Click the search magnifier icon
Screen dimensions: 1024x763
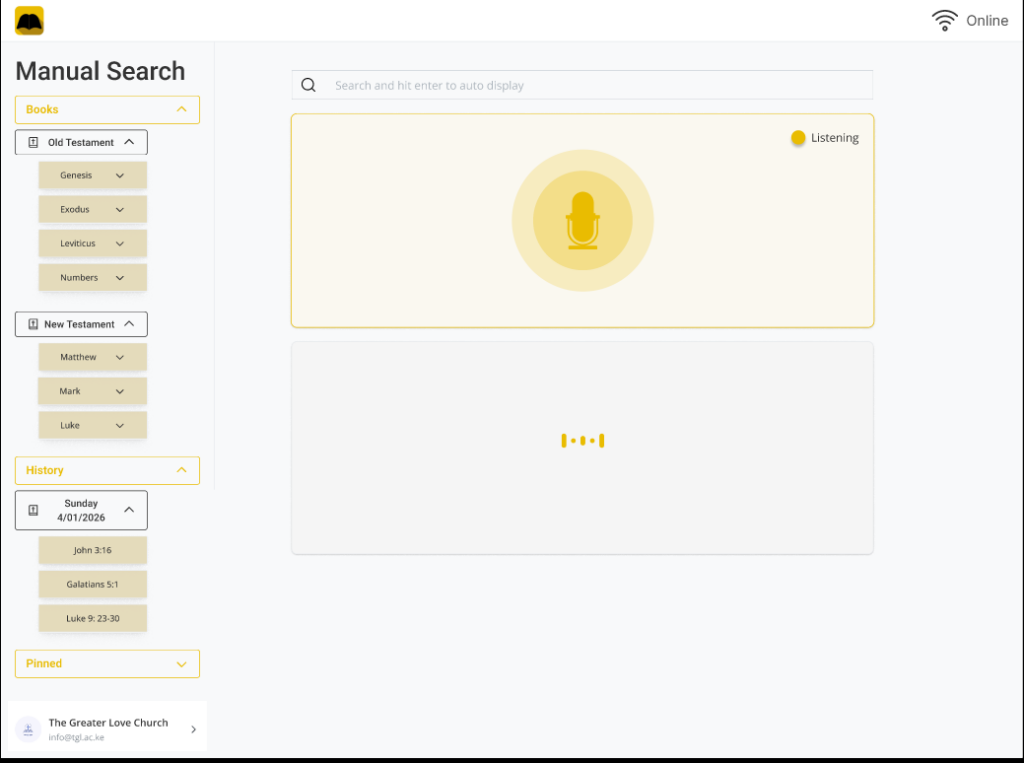click(x=308, y=85)
